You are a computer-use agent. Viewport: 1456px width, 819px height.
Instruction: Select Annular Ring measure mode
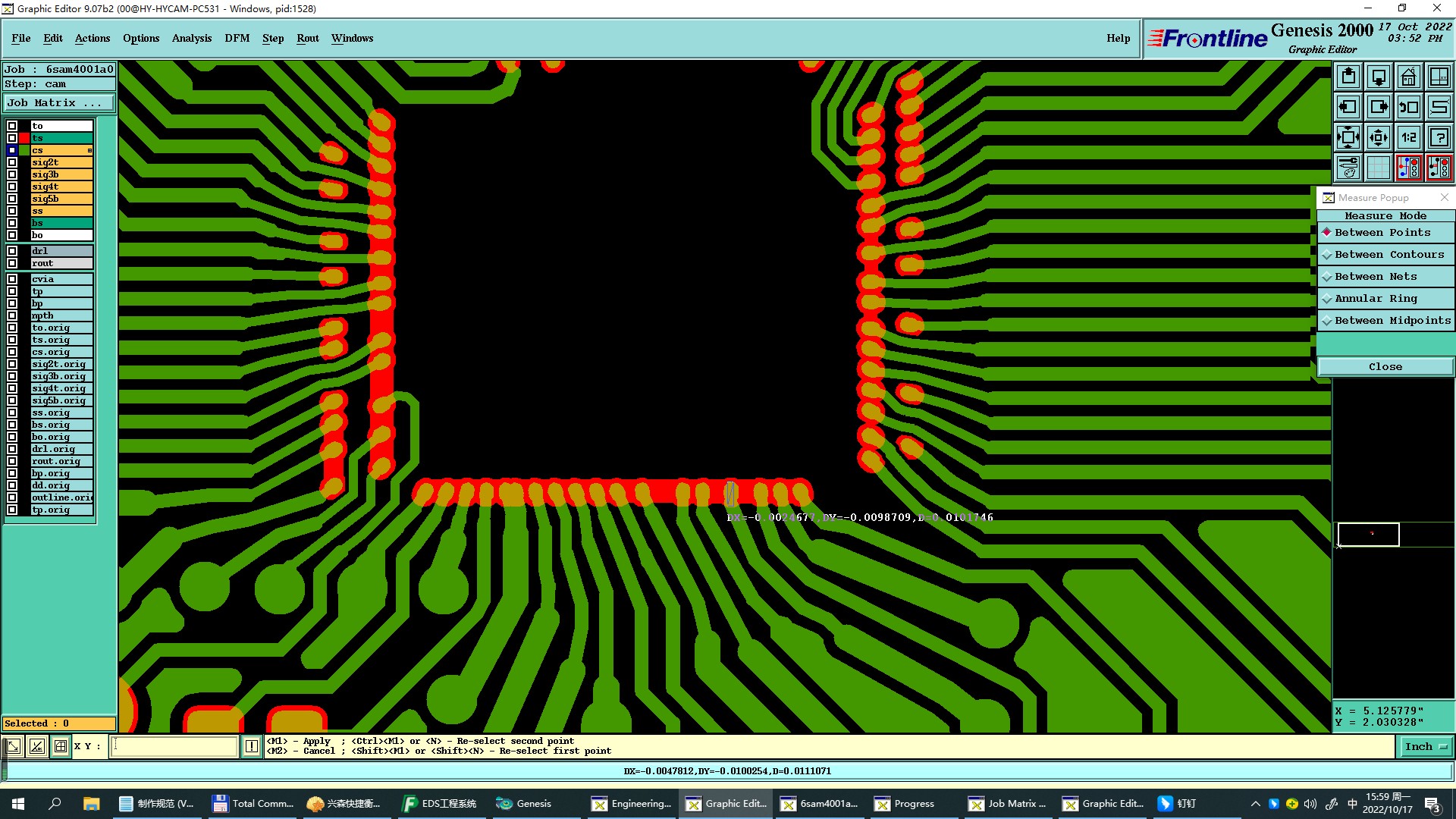tap(1385, 299)
